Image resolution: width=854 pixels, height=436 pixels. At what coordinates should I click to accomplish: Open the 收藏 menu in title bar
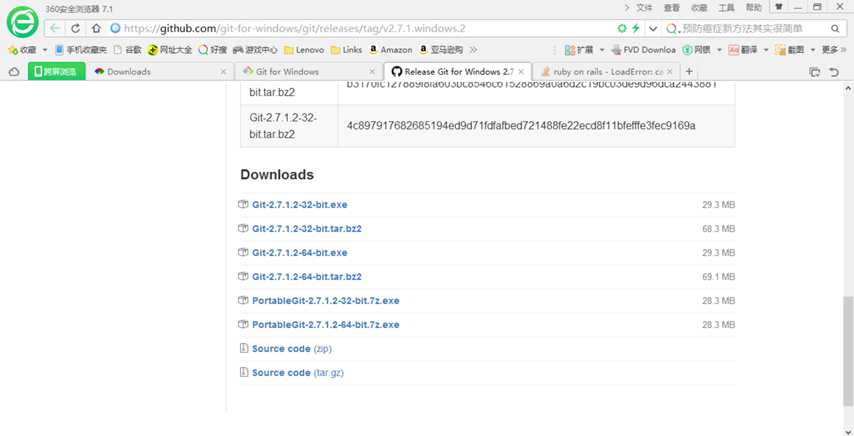click(699, 8)
